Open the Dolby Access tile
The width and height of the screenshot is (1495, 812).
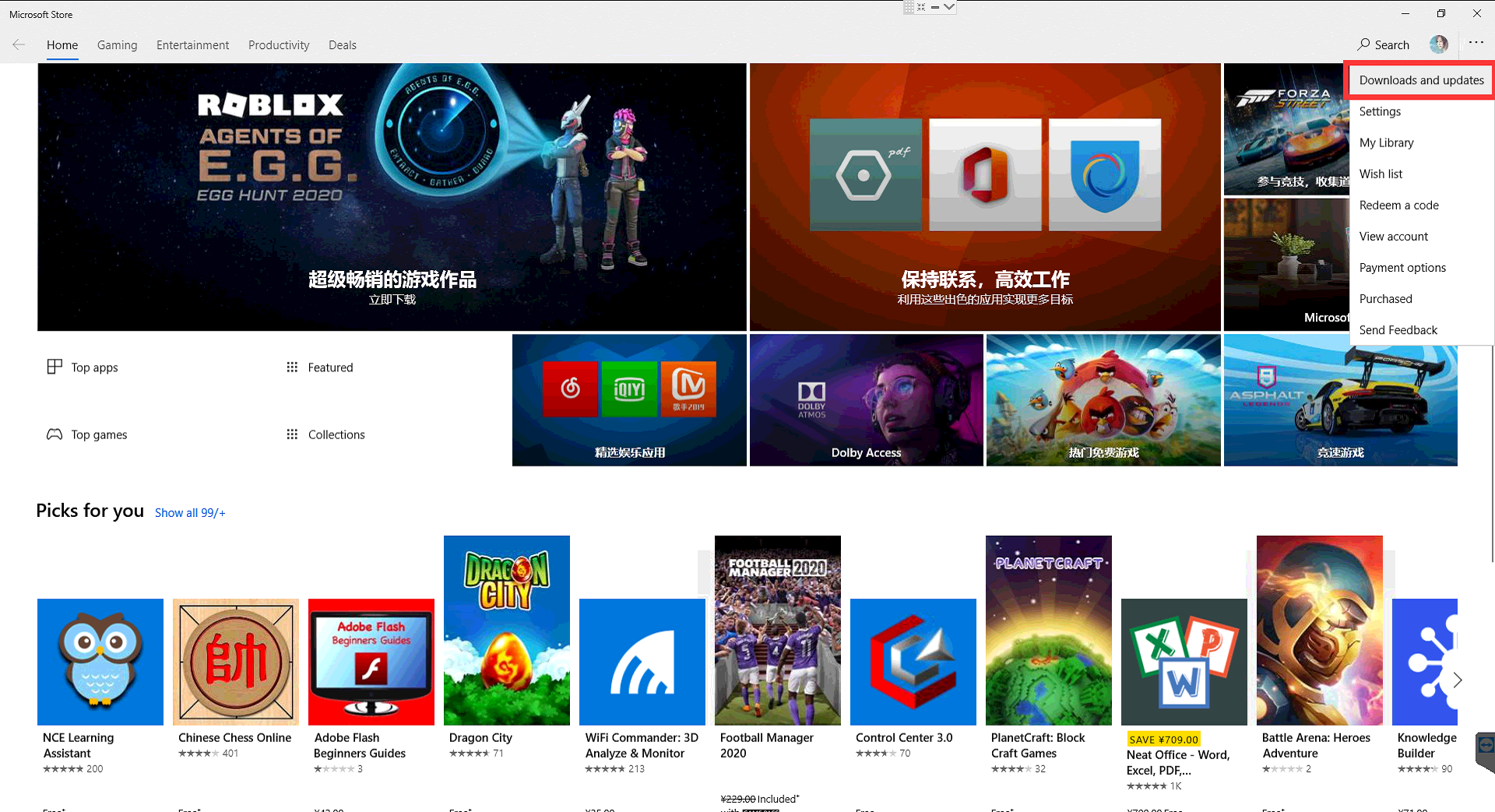click(866, 400)
